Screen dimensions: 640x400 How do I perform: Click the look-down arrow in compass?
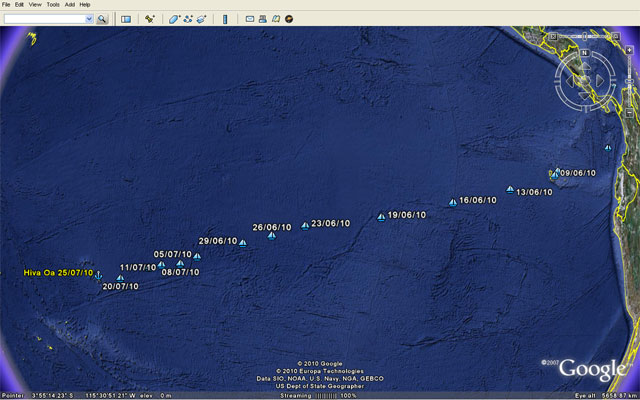point(585,96)
